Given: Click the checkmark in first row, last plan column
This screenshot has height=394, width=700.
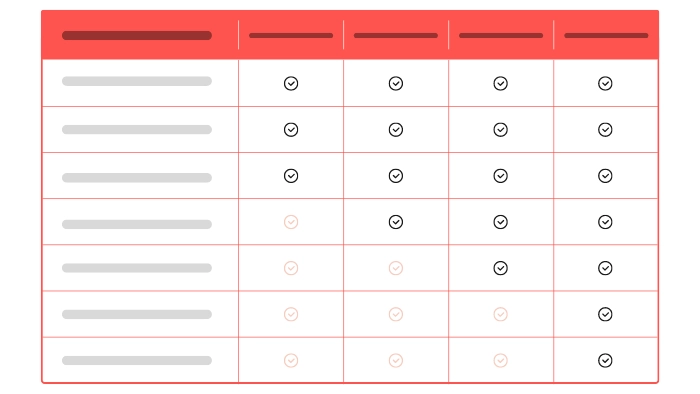Looking at the screenshot, I should 605,83.
